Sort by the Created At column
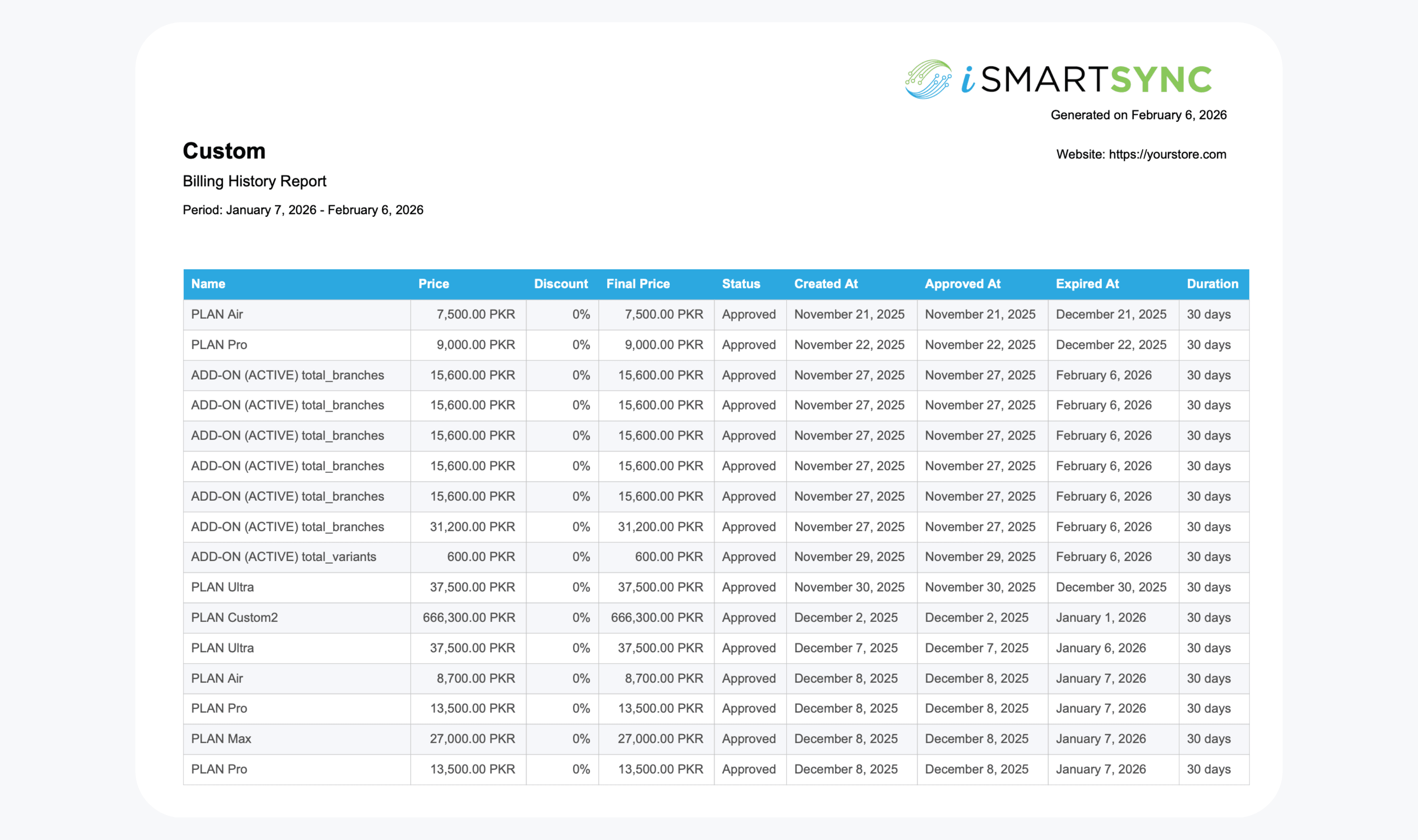The image size is (1418, 840). pos(827,283)
